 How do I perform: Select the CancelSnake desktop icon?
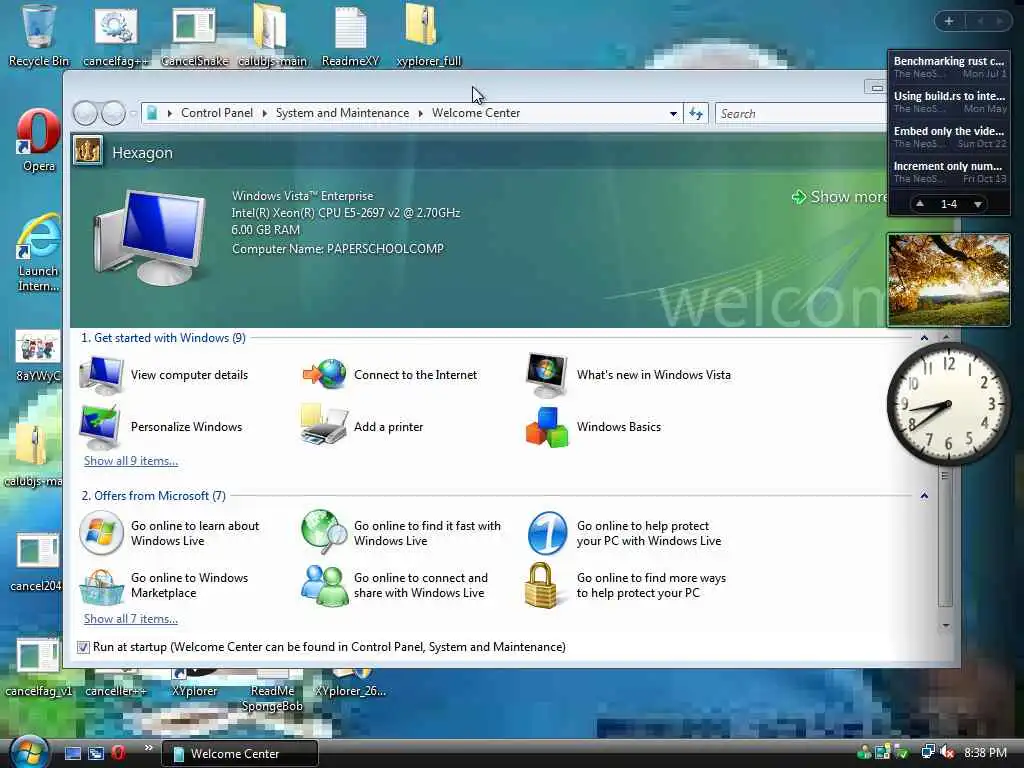coord(194,37)
